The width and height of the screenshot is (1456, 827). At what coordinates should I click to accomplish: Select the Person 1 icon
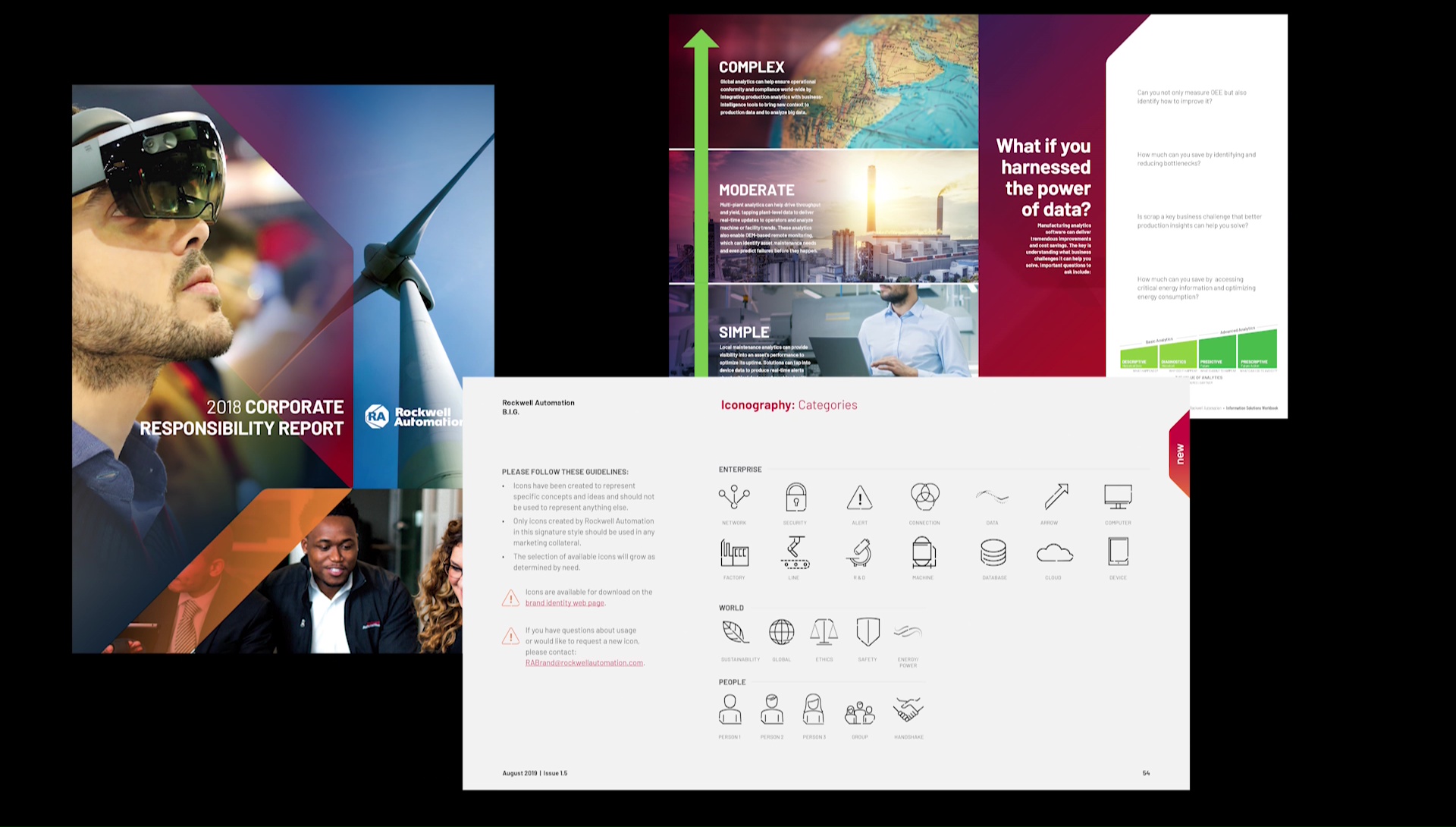(730, 709)
